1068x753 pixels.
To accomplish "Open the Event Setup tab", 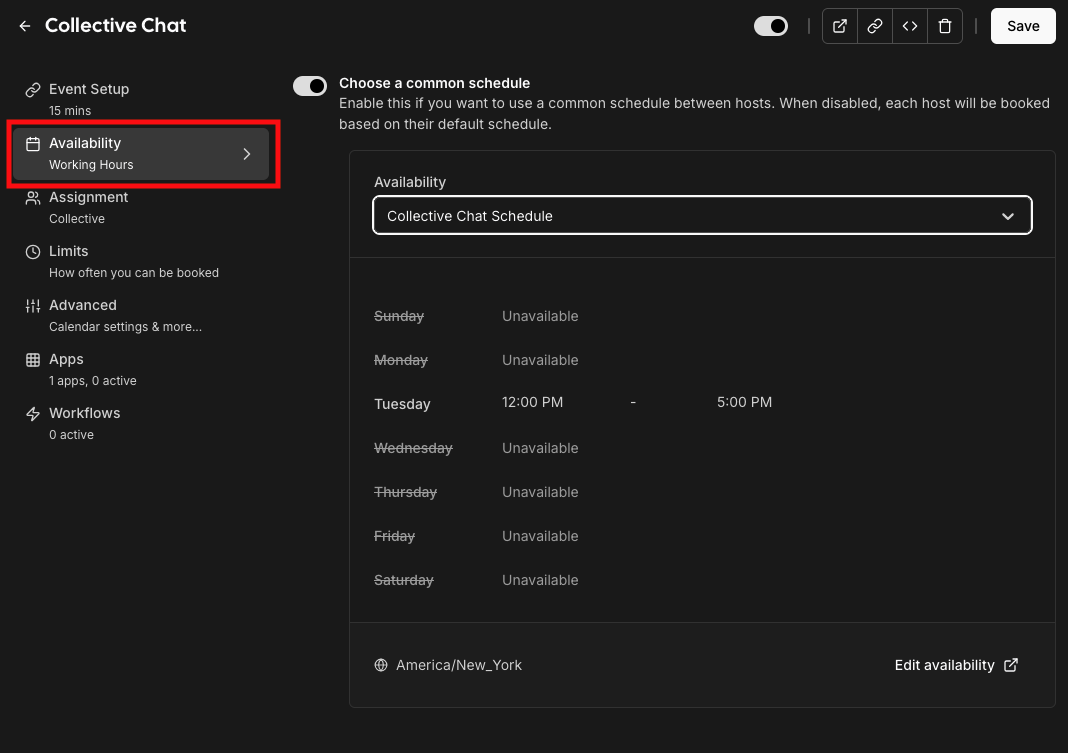I will 141,99.
